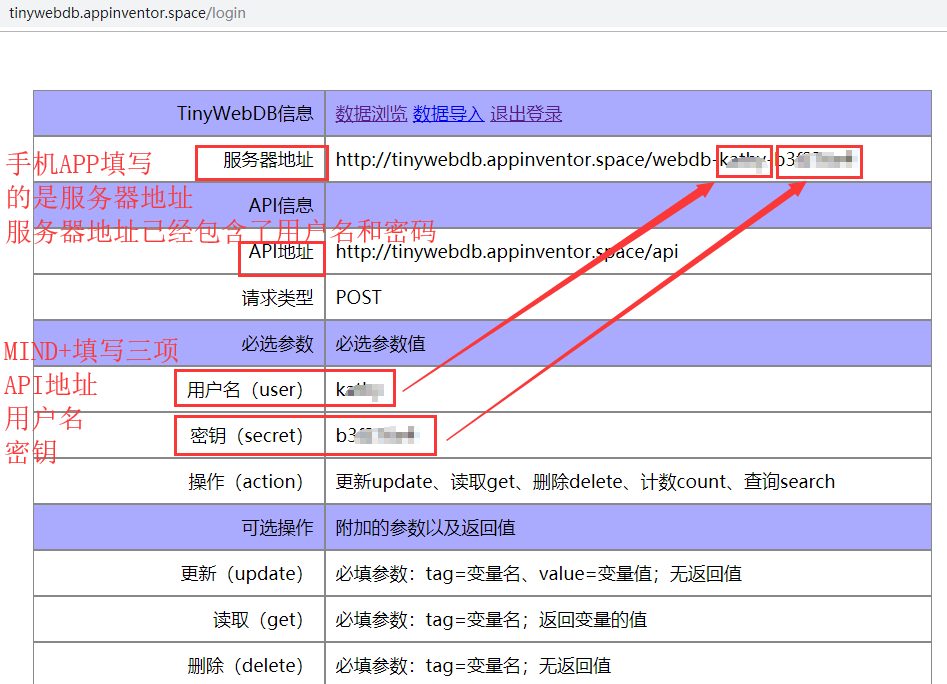Select the text 返回变量的值 in get row
947x684 pixels.
click(592, 619)
